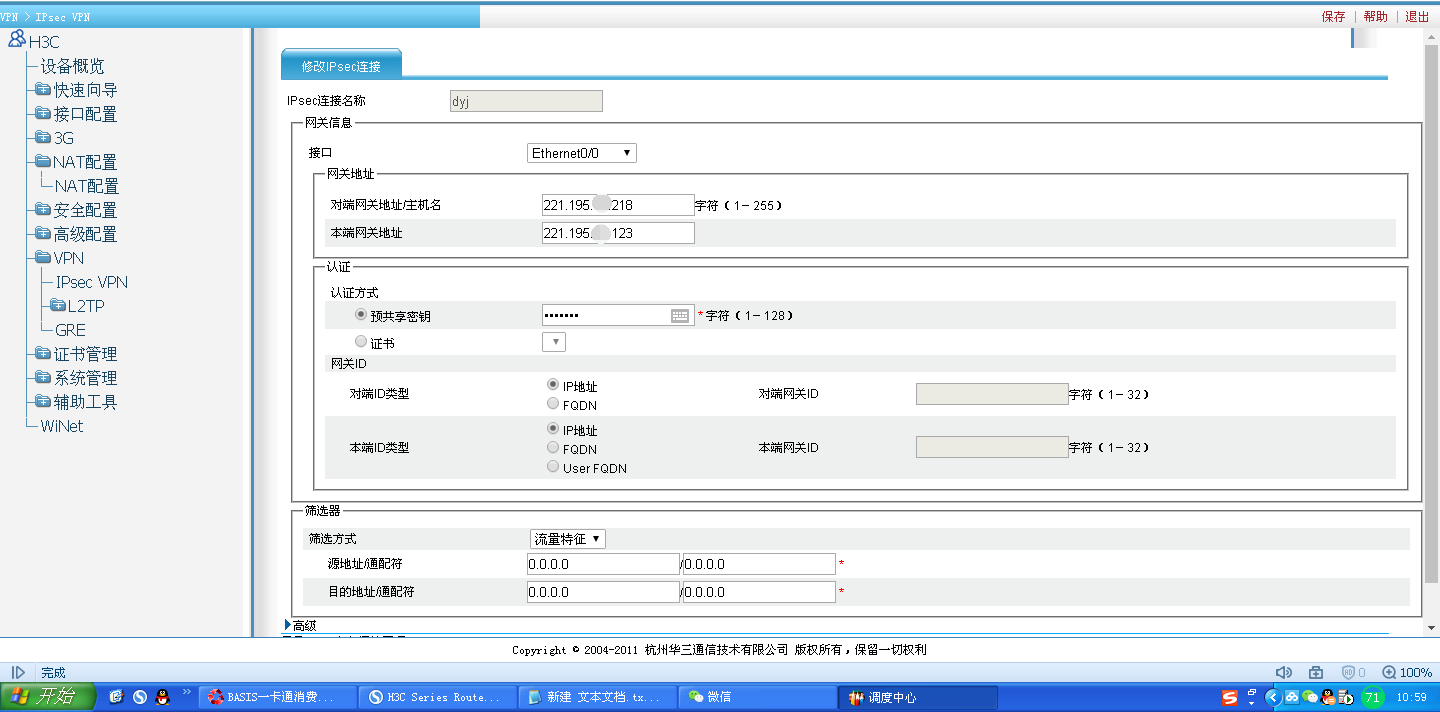
Task: Open the Sogou browser quick launch icon
Action: (x=140, y=697)
